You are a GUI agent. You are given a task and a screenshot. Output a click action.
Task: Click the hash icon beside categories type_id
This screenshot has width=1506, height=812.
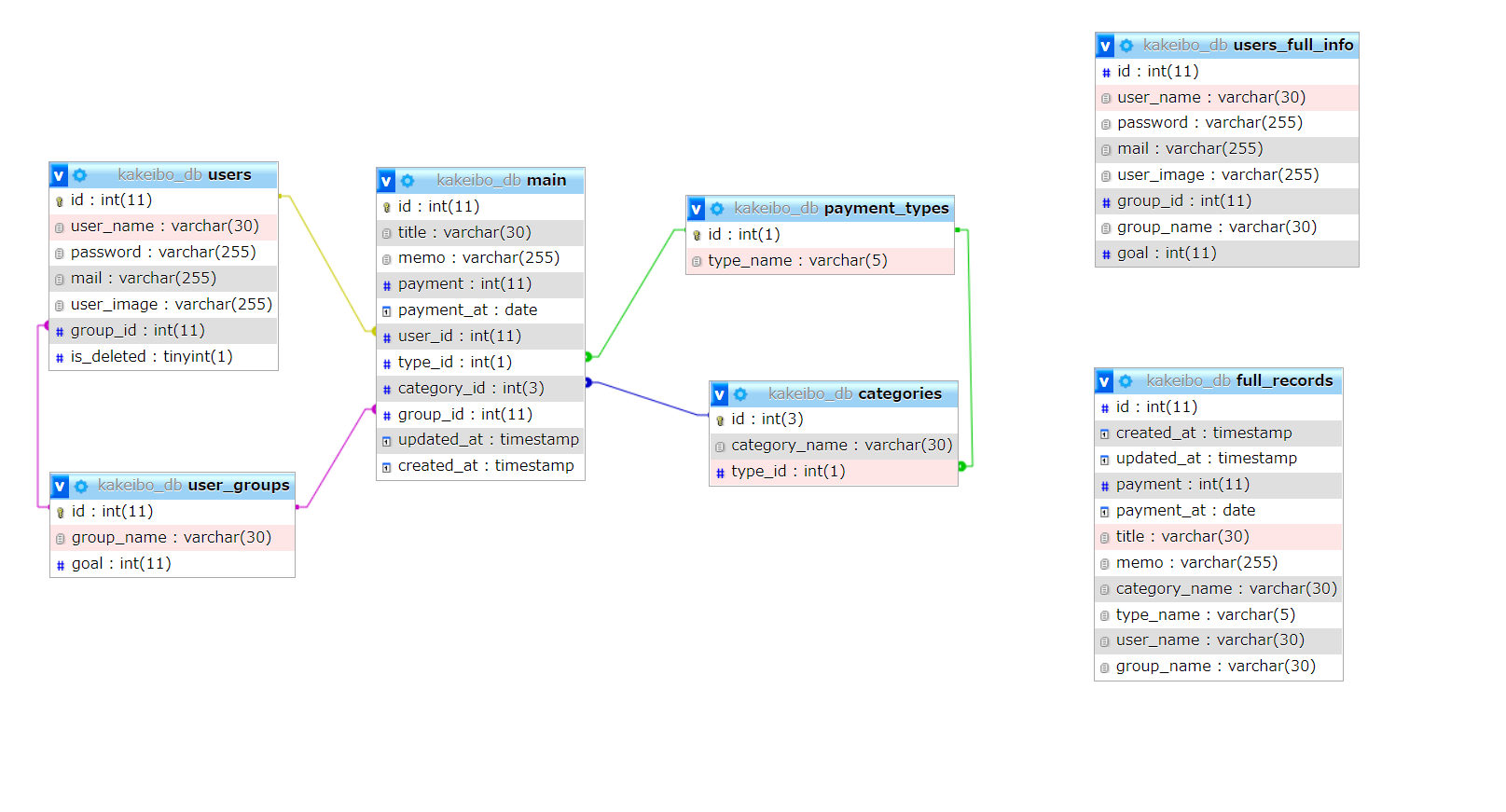(x=720, y=473)
